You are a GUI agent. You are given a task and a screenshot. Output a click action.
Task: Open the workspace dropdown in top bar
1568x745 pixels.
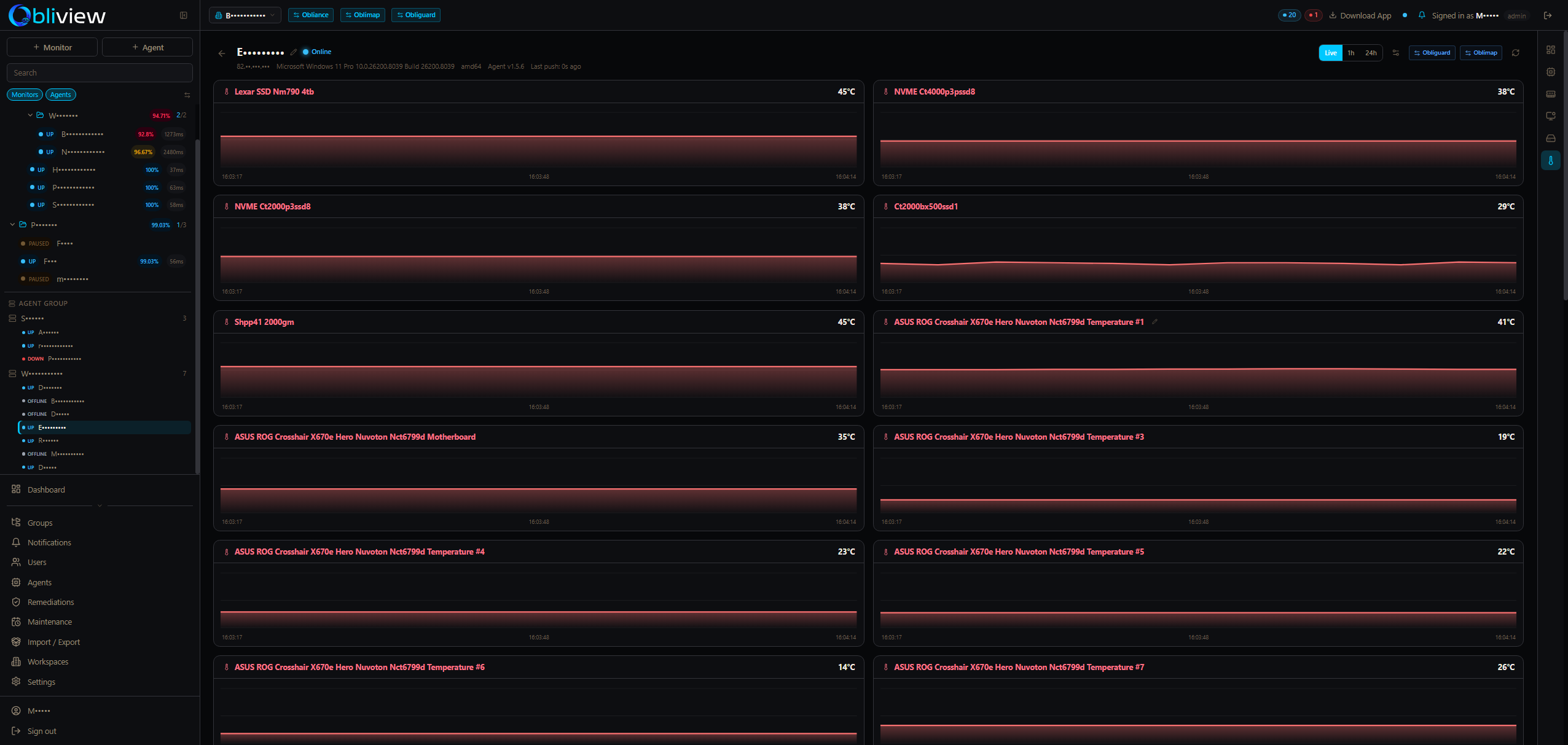tap(245, 15)
